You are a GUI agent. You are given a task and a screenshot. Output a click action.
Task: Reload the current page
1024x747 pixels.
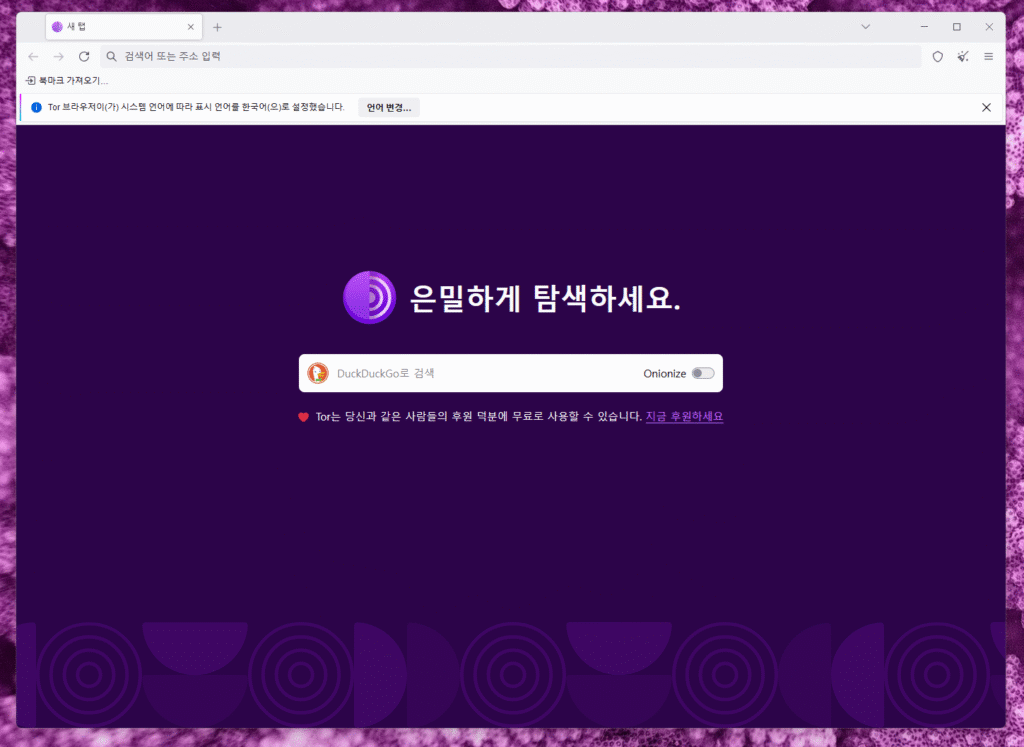pyautogui.click(x=84, y=57)
